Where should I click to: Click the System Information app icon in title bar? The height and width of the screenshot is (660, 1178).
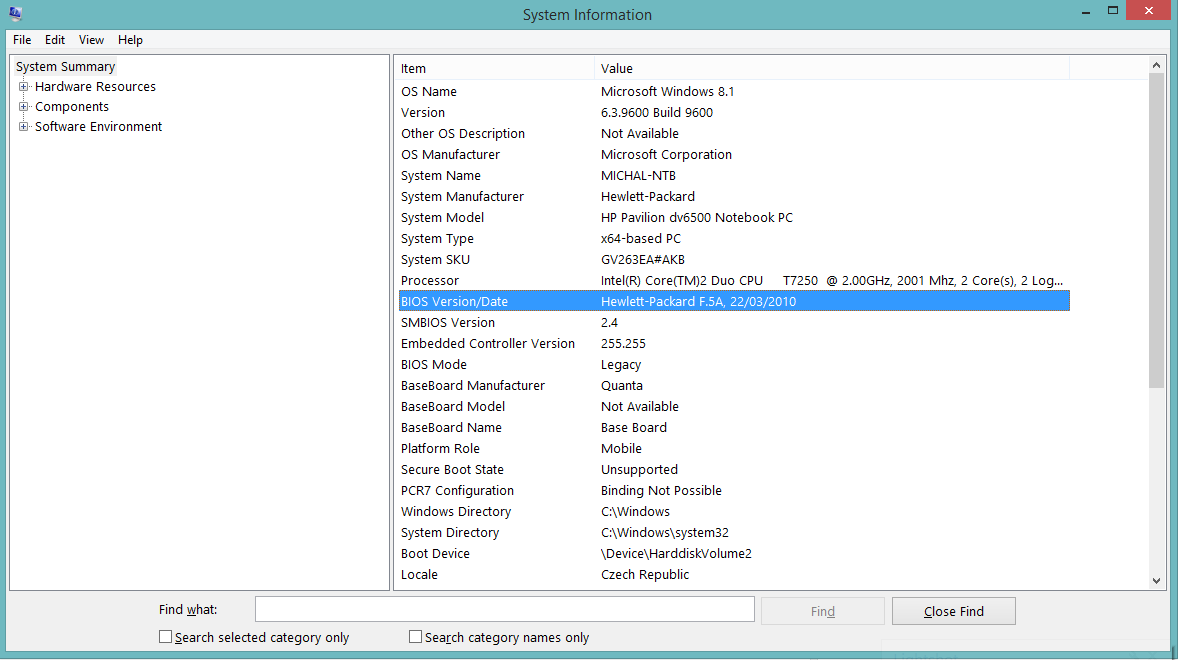point(15,13)
